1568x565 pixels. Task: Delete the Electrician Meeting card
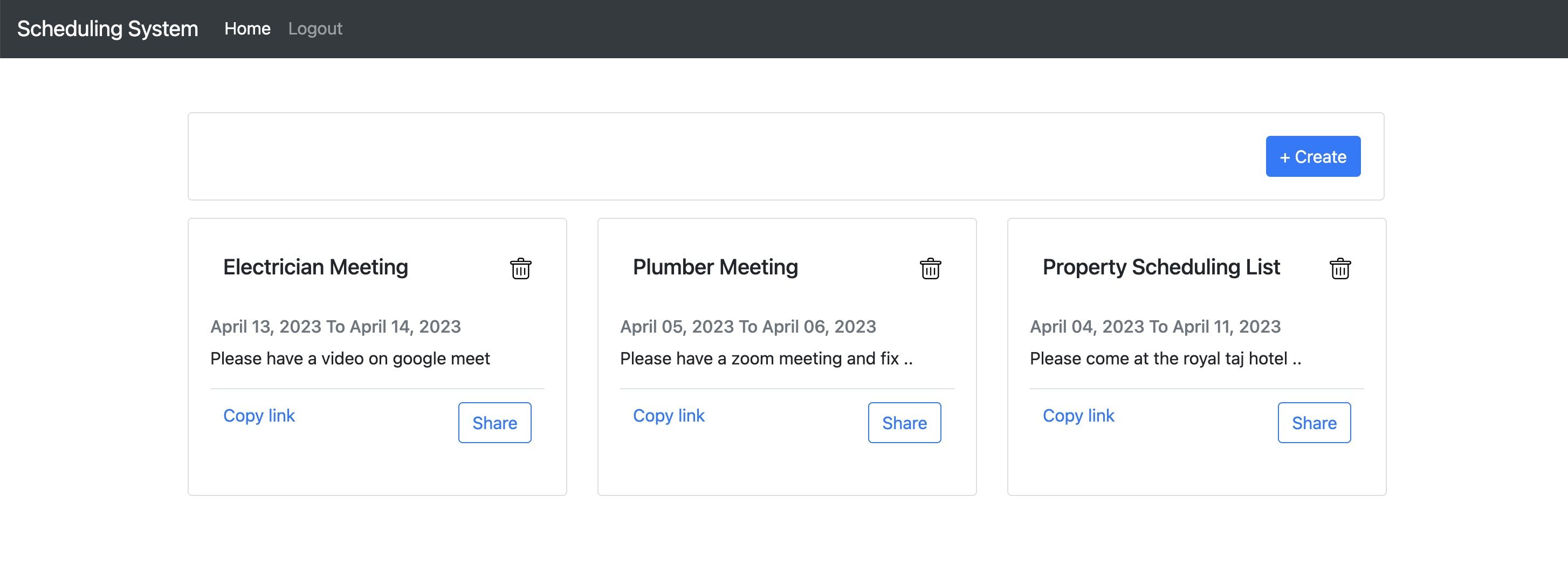(520, 268)
